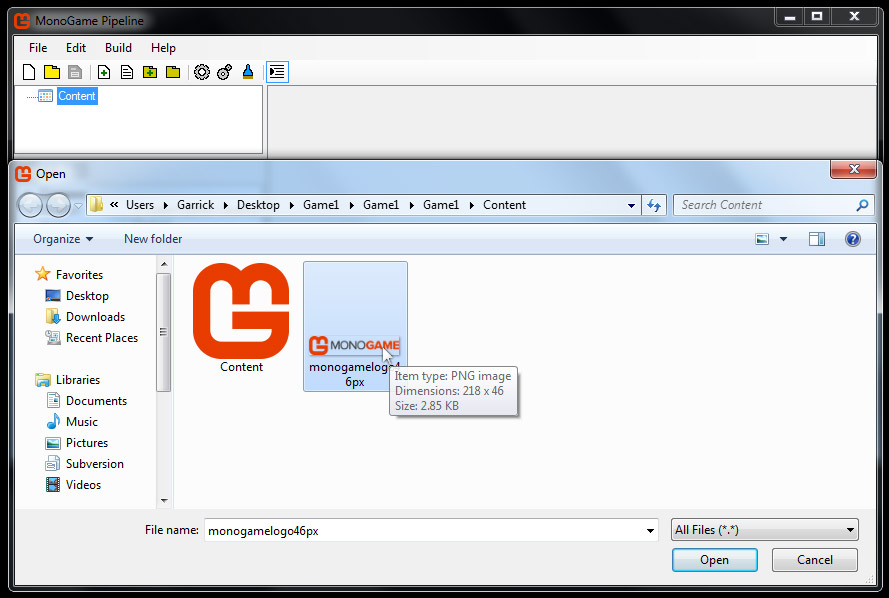Click the Build gear icon
The image size is (889, 598).
tap(201, 72)
